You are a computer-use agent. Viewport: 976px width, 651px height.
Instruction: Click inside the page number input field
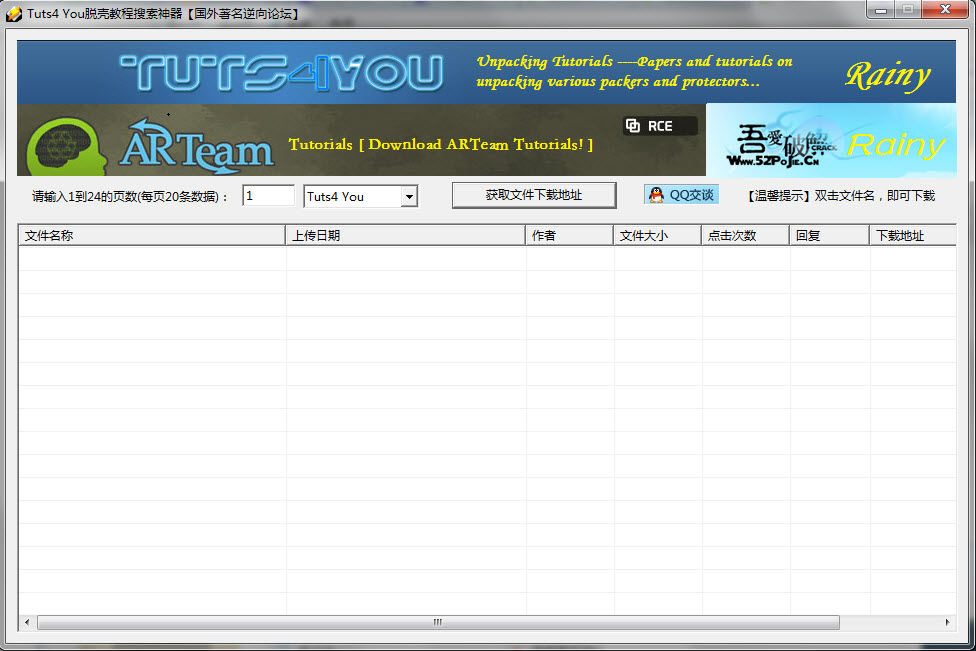point(267,195)
